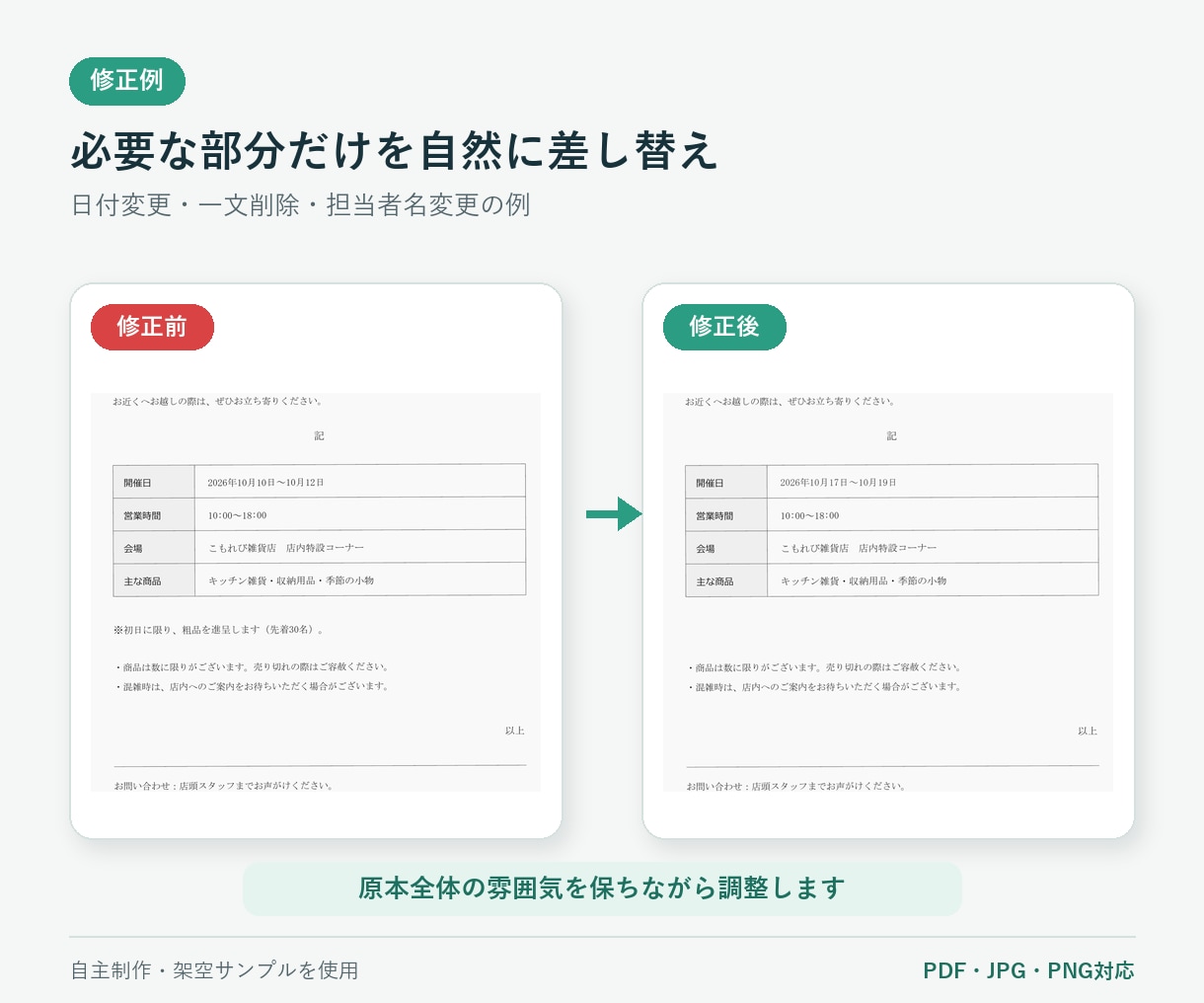Open the 修正前 document preview image
This screenshot has height=1003, width=1204.
[316, 592]
